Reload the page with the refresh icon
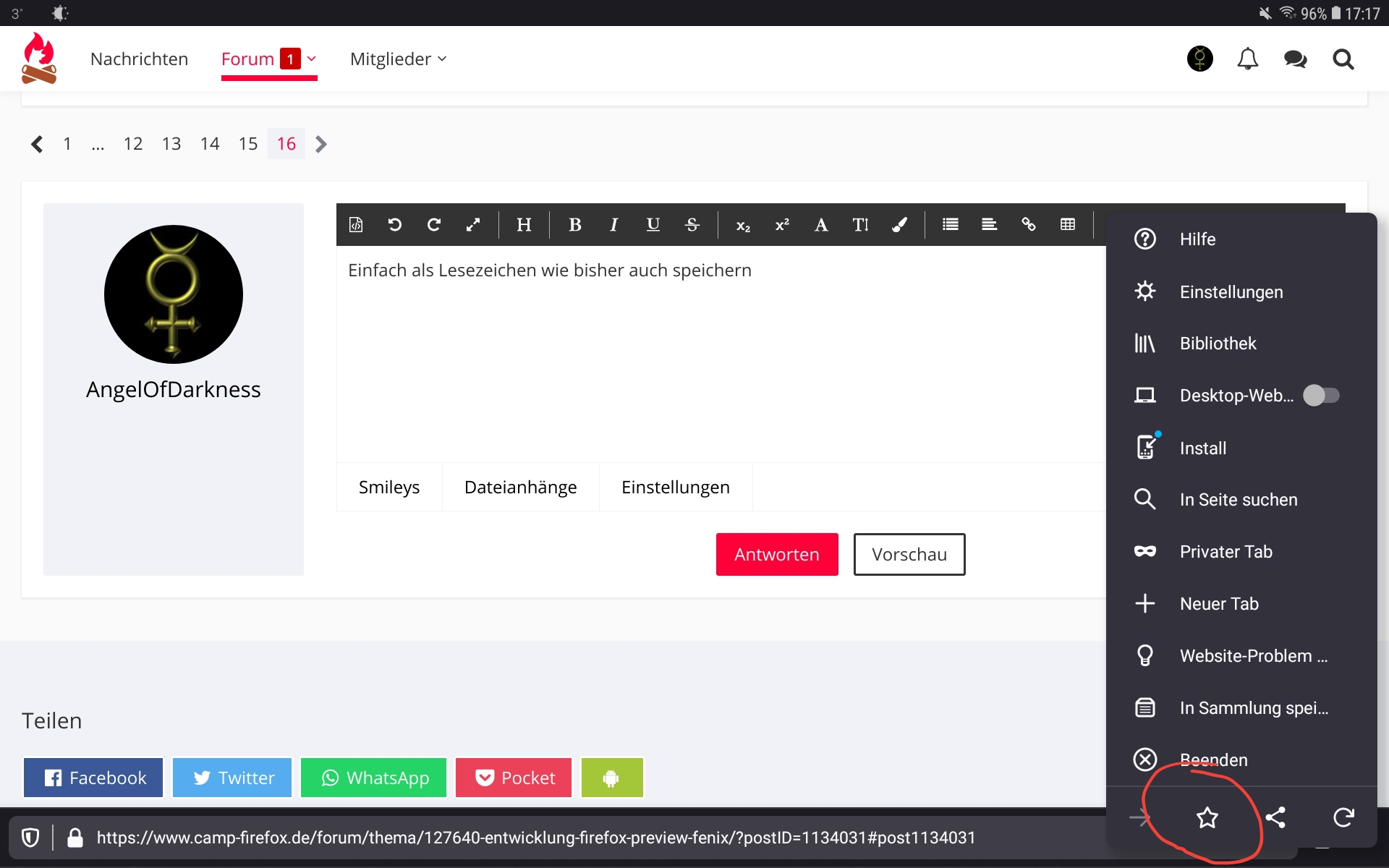Screen dimensions: 1389x868 pyautogui.click(x=1343, y=818)
